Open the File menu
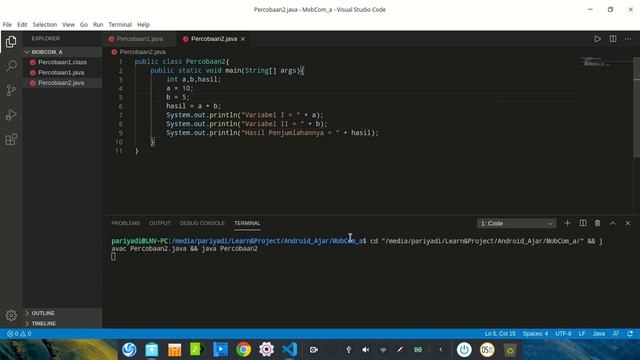Viewport: 640px width, 360px height. point(7,24)
